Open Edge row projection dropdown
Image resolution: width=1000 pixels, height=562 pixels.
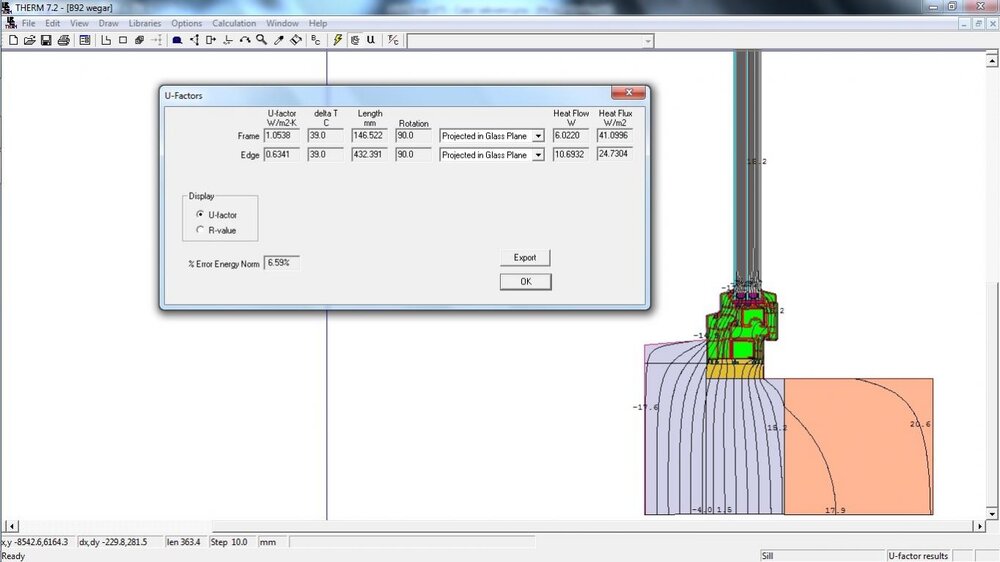538,156
